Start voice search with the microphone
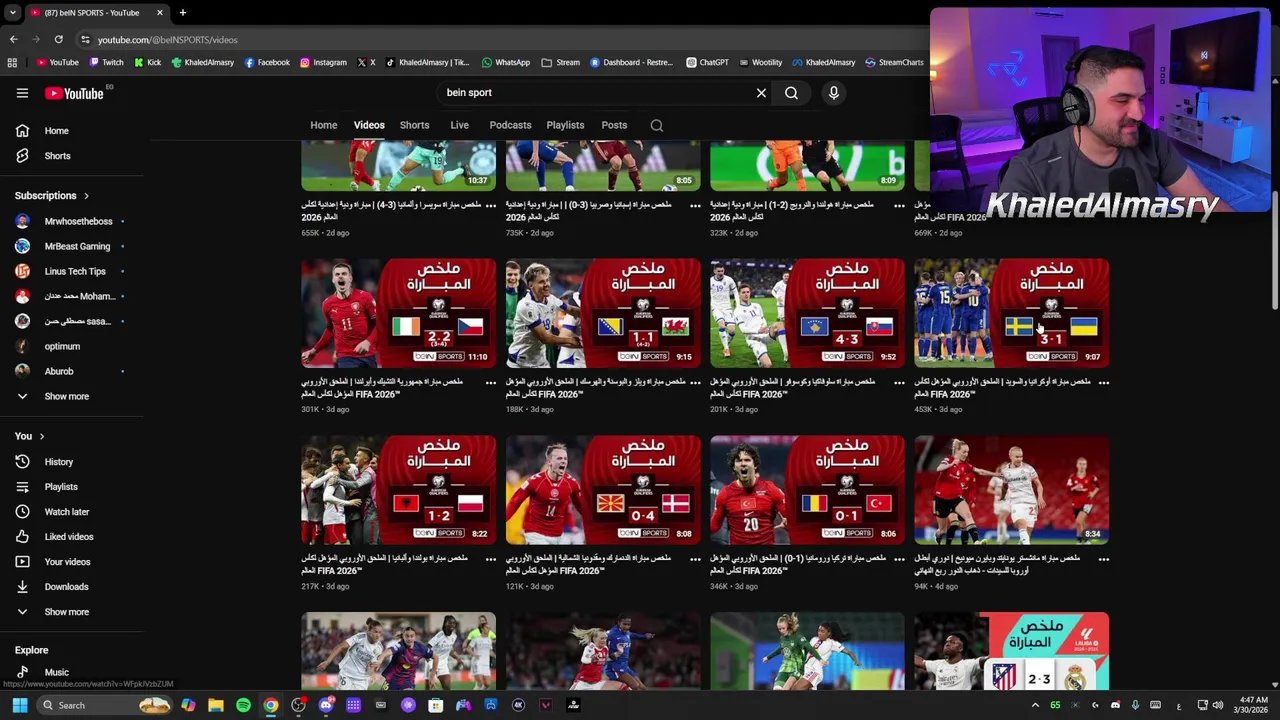The height and width of the screenshot is (720, 1280). 833,93
